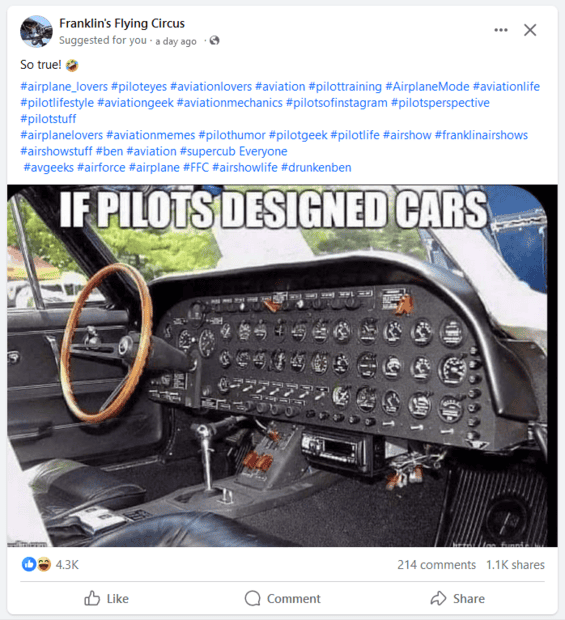Open the #pilotsofinstagram hashtag
565x620 pixels.
point(337,103)
